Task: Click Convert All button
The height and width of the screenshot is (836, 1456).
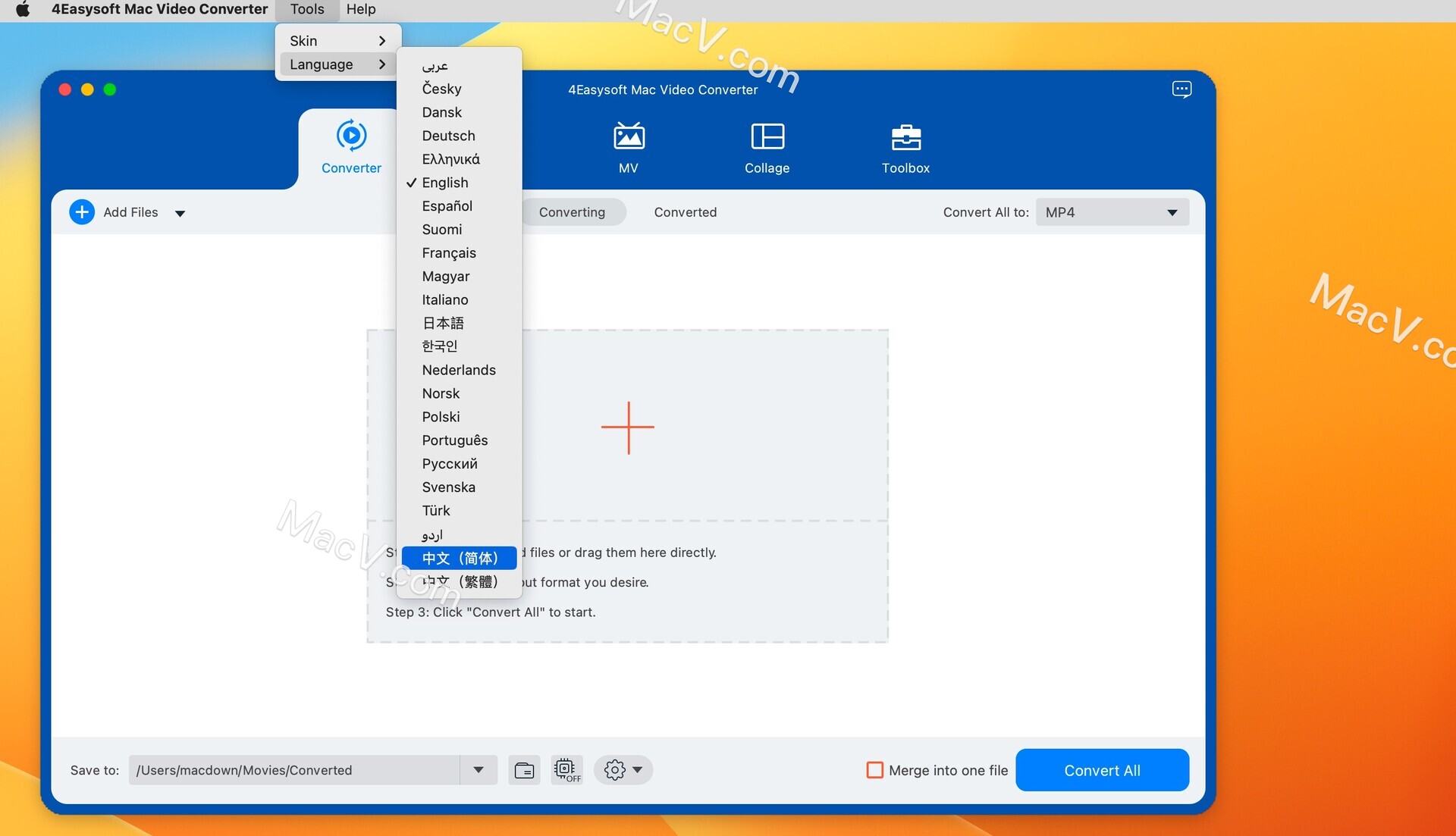Action: click(x=1102, y=770)
